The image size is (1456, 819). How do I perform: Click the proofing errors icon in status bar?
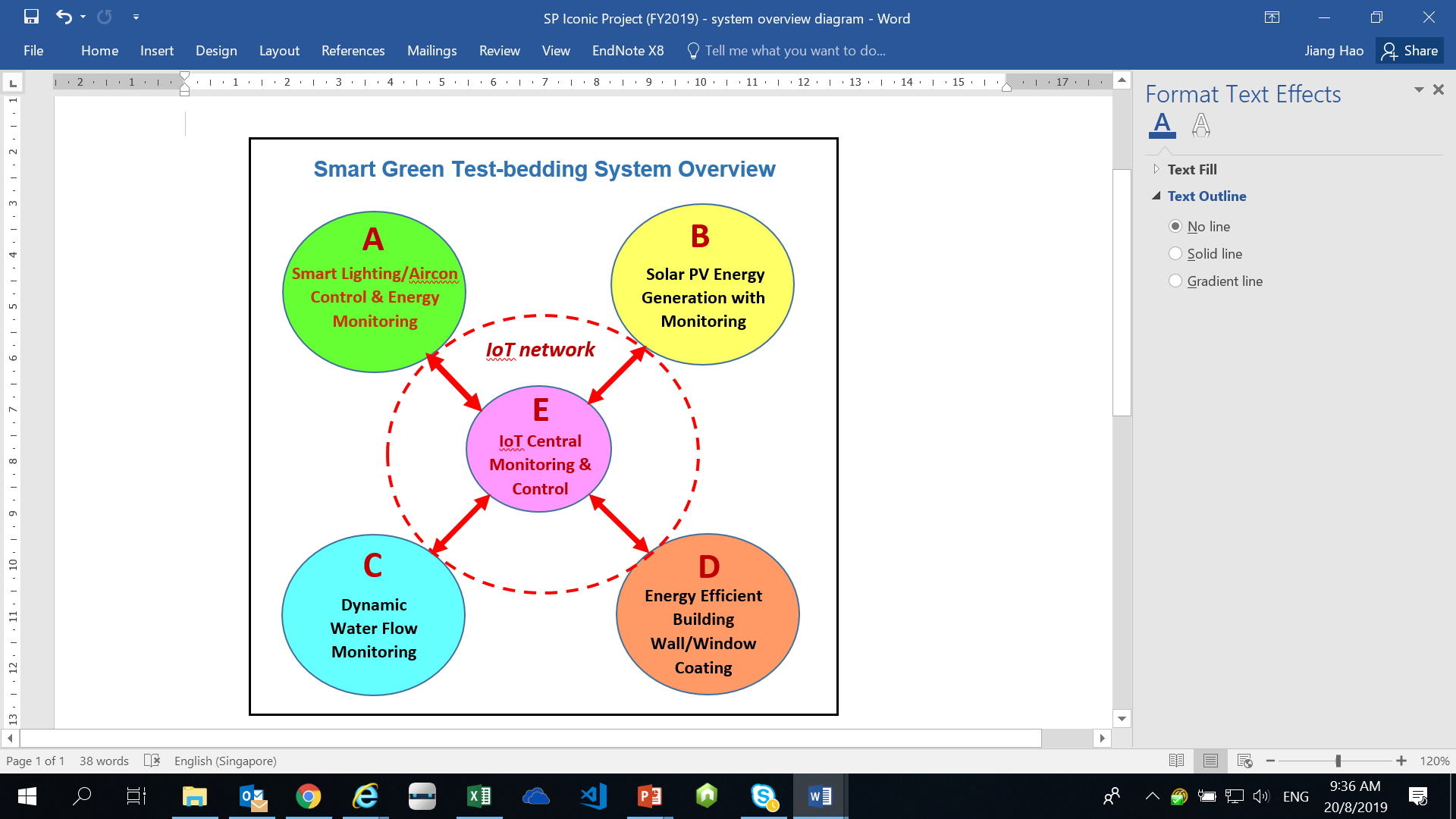pyautogui.click(x=152, y=760)
